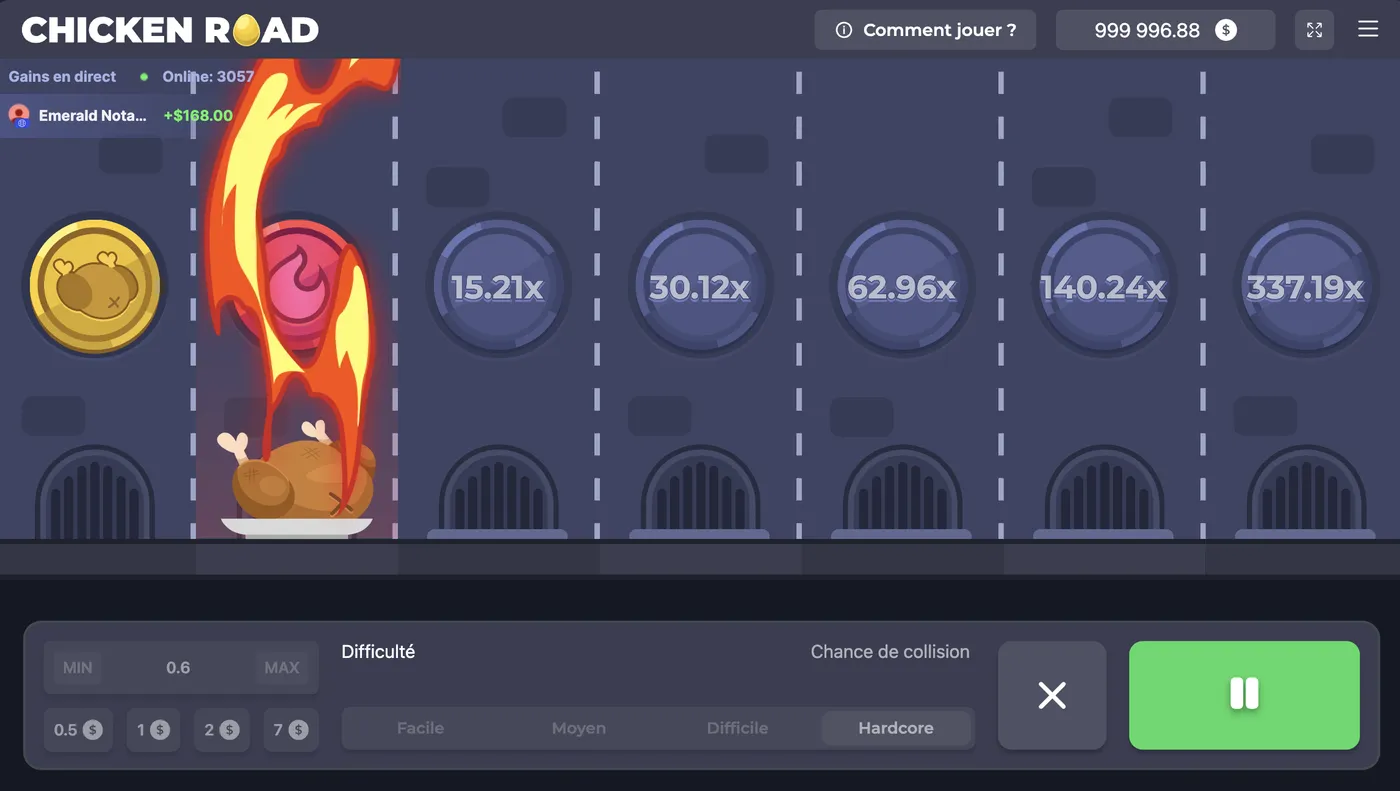Open the hamburger menu
This screenshot has width=1400, height=791.
point(1368,29)
